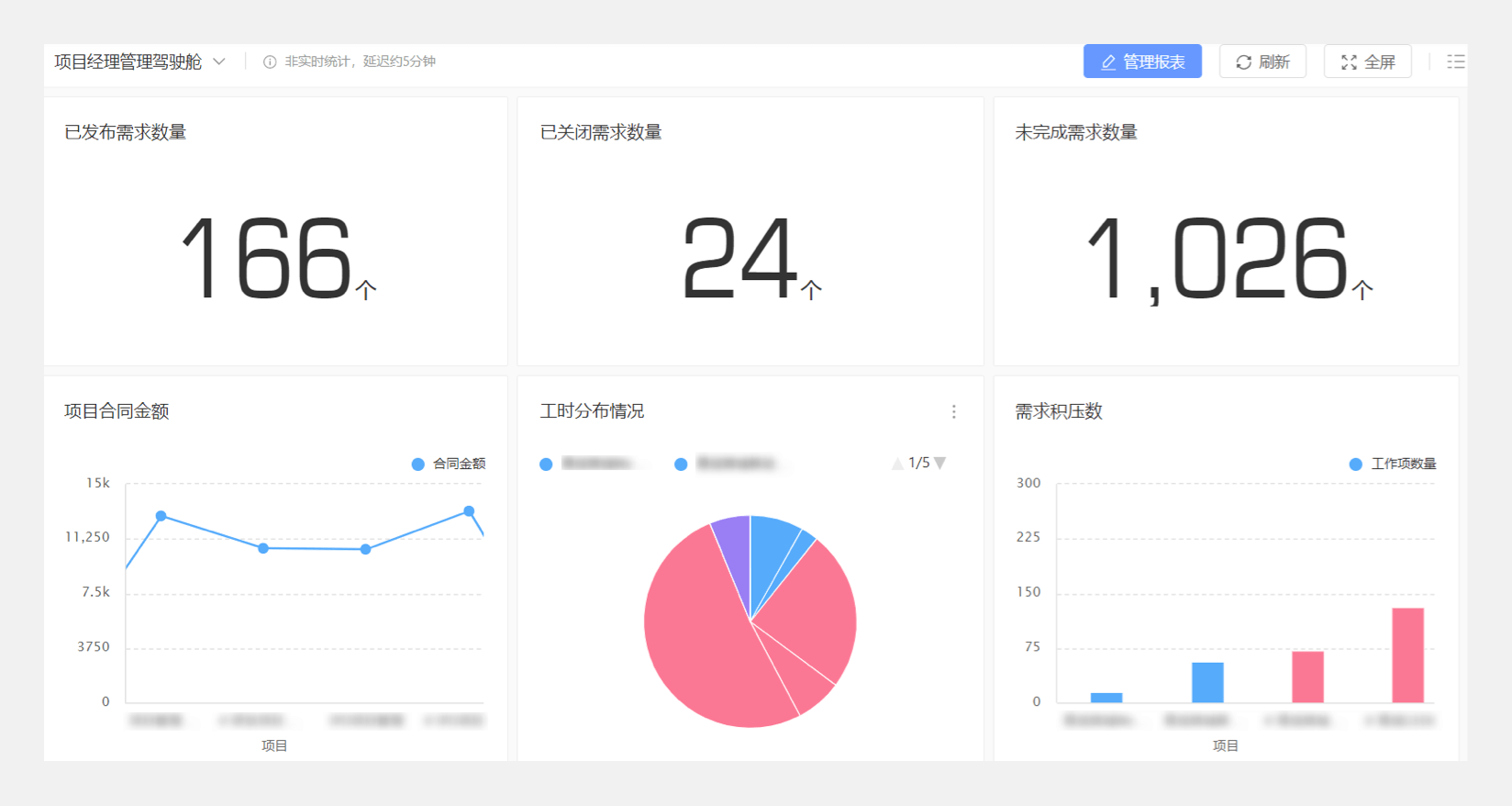The width and height of the screenshot is (1512, 806).
Task: Click the tallest pink bar in 需求积压数
Action: (x=1407, y=655)
